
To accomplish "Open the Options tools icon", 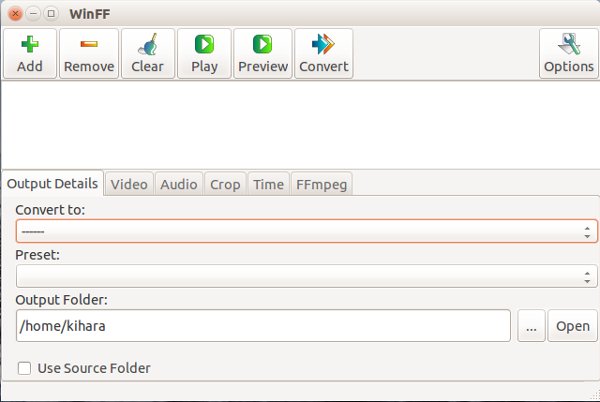I will [x=568, y=53].
